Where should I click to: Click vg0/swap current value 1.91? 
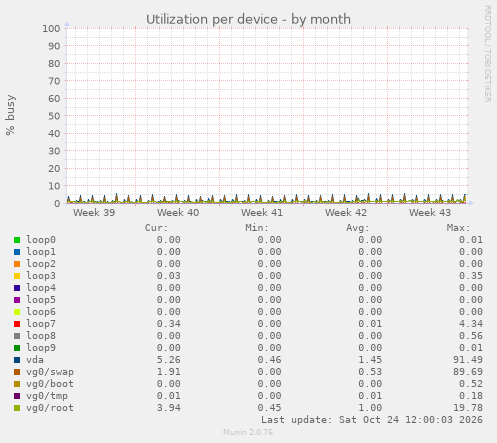[169, 372]
